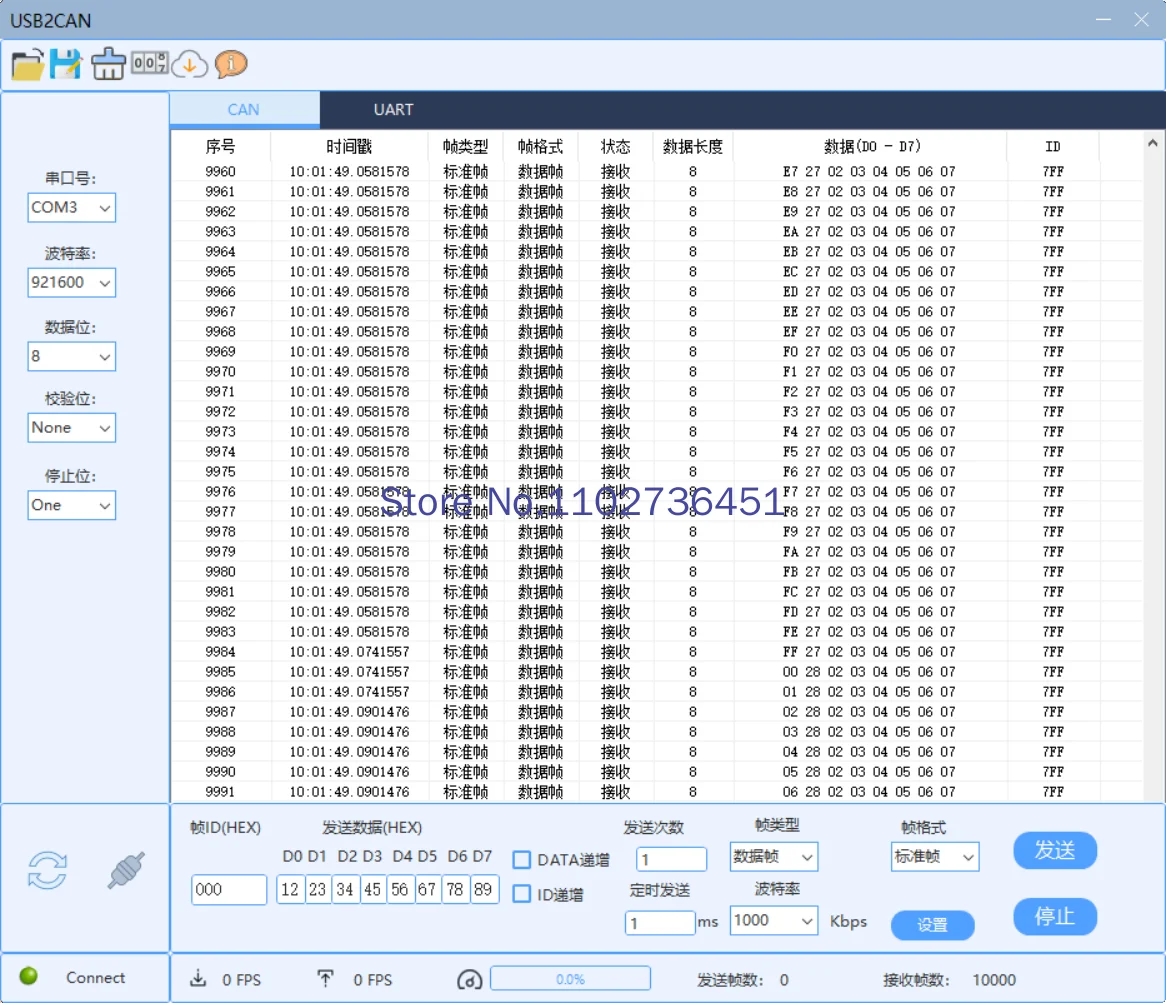Image resolution: width=1166 pixels, height=1003 pixels.
Task: Click the 0.0% bus load progress bar
Action: click(570, 979)
